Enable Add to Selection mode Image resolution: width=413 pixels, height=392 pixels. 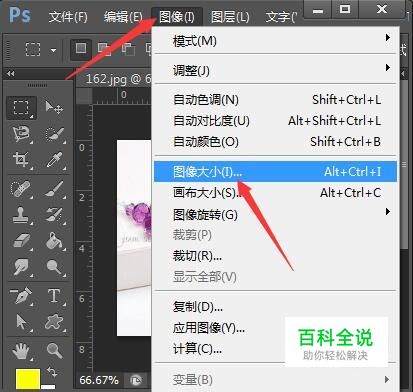pyautogui.click(x=104, y=49)
